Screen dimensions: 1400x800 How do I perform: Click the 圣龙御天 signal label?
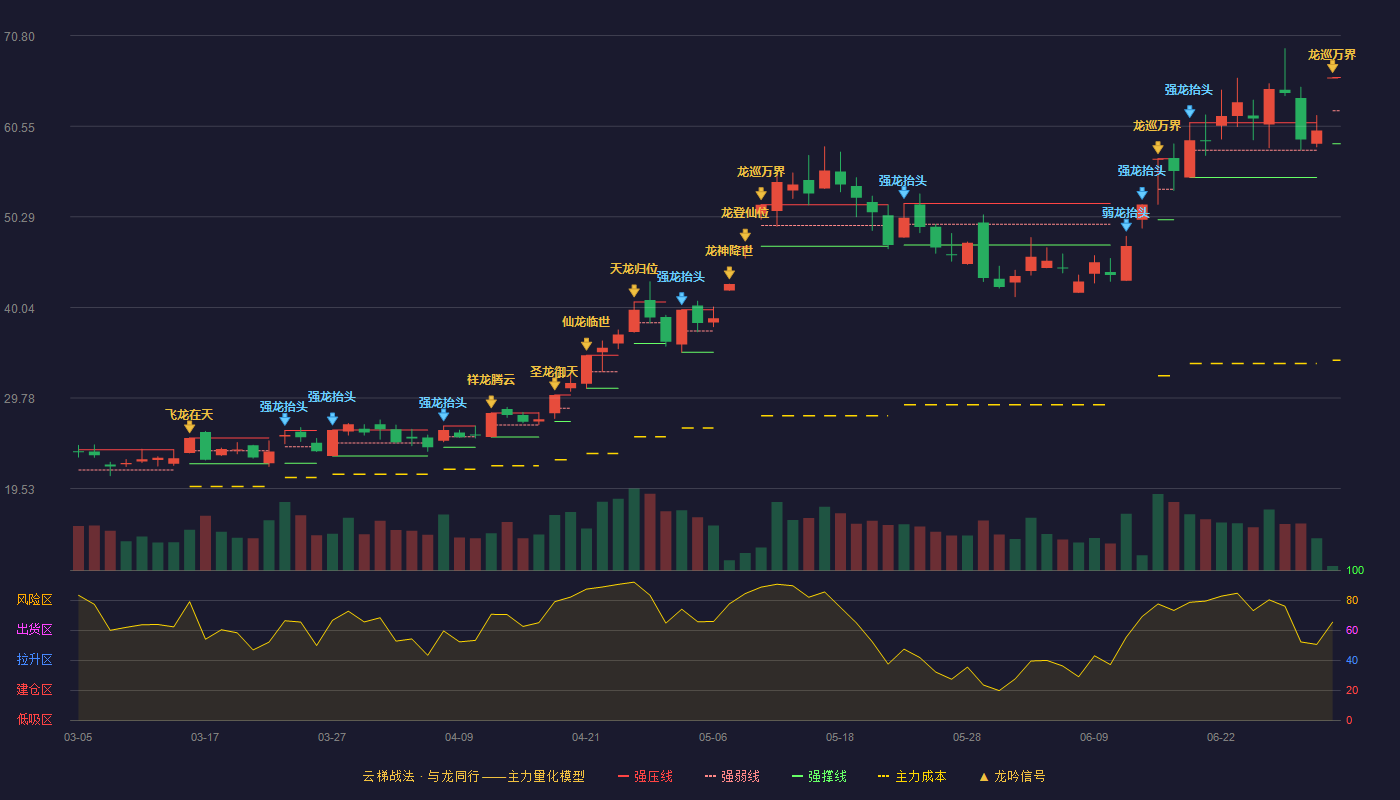pos(554,372)
